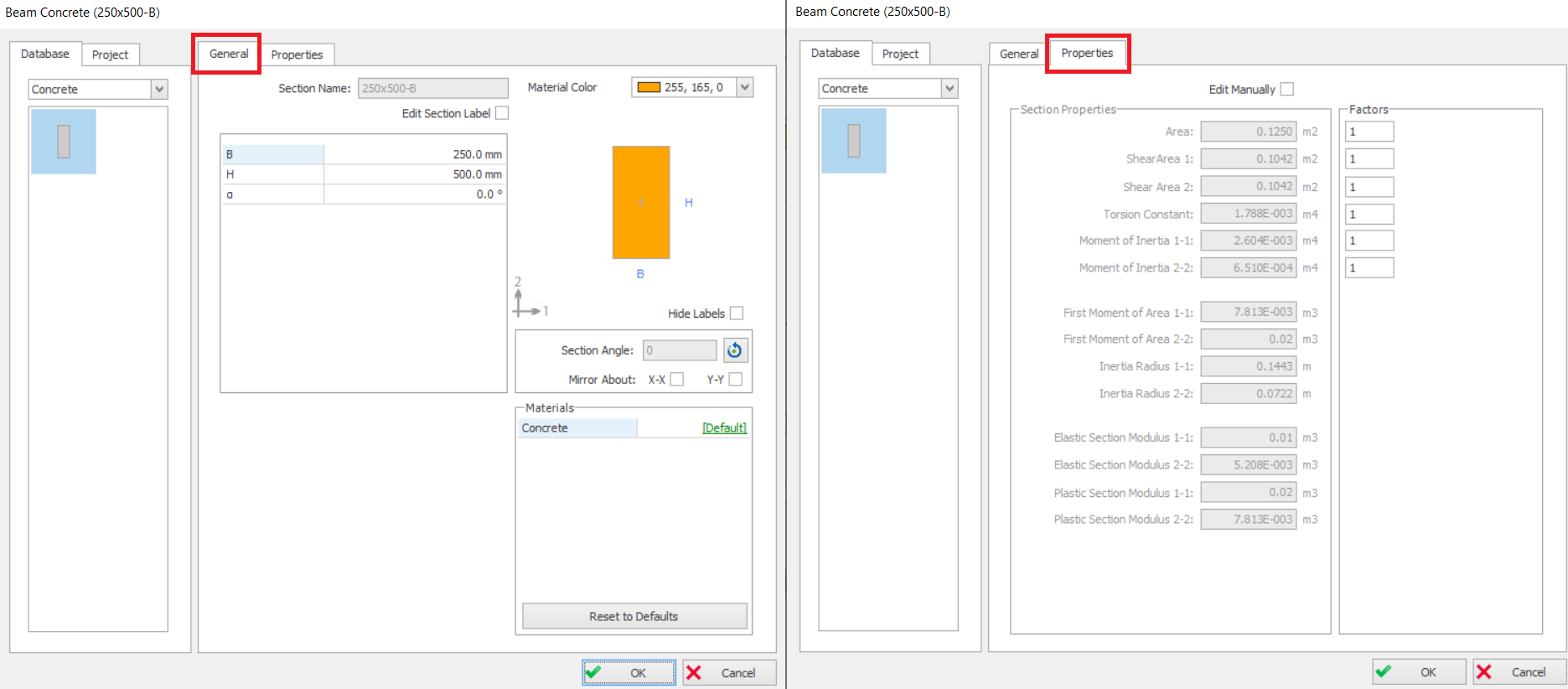This screenshot has height=689, width=1568.
Task: Switch to Properties tab in left dialog
Action: click(297, 55)
